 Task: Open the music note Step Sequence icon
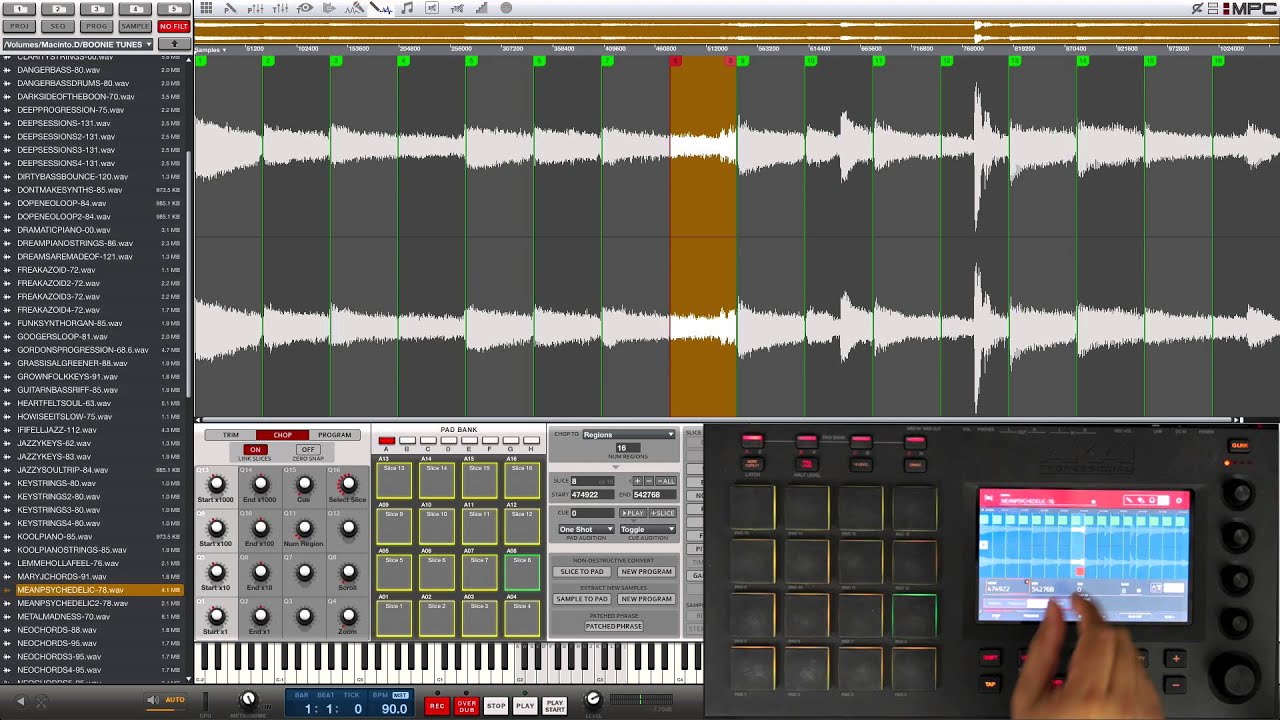click(x=407, y=8)
